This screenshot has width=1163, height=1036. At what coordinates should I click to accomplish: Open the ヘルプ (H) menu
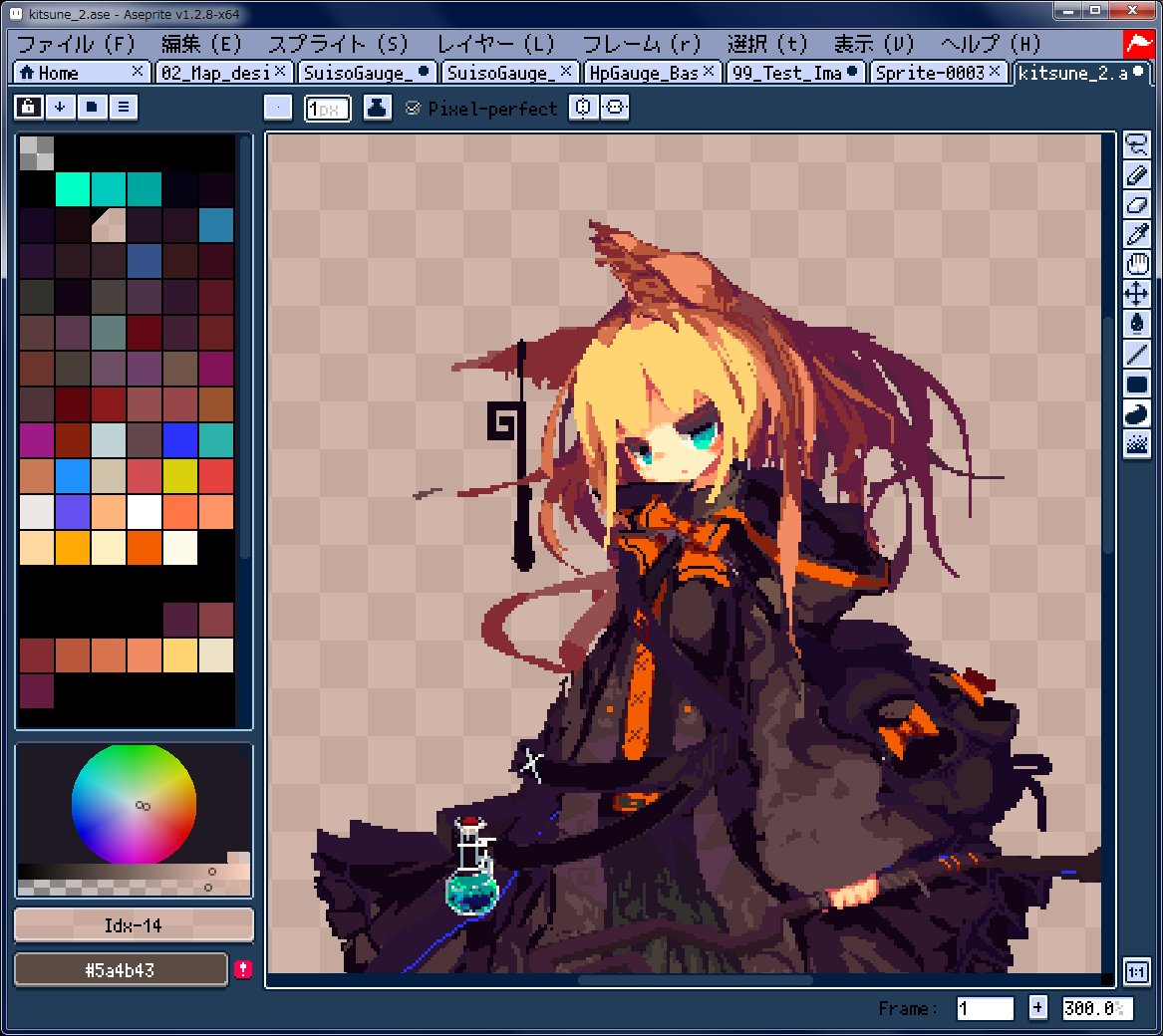991,45
